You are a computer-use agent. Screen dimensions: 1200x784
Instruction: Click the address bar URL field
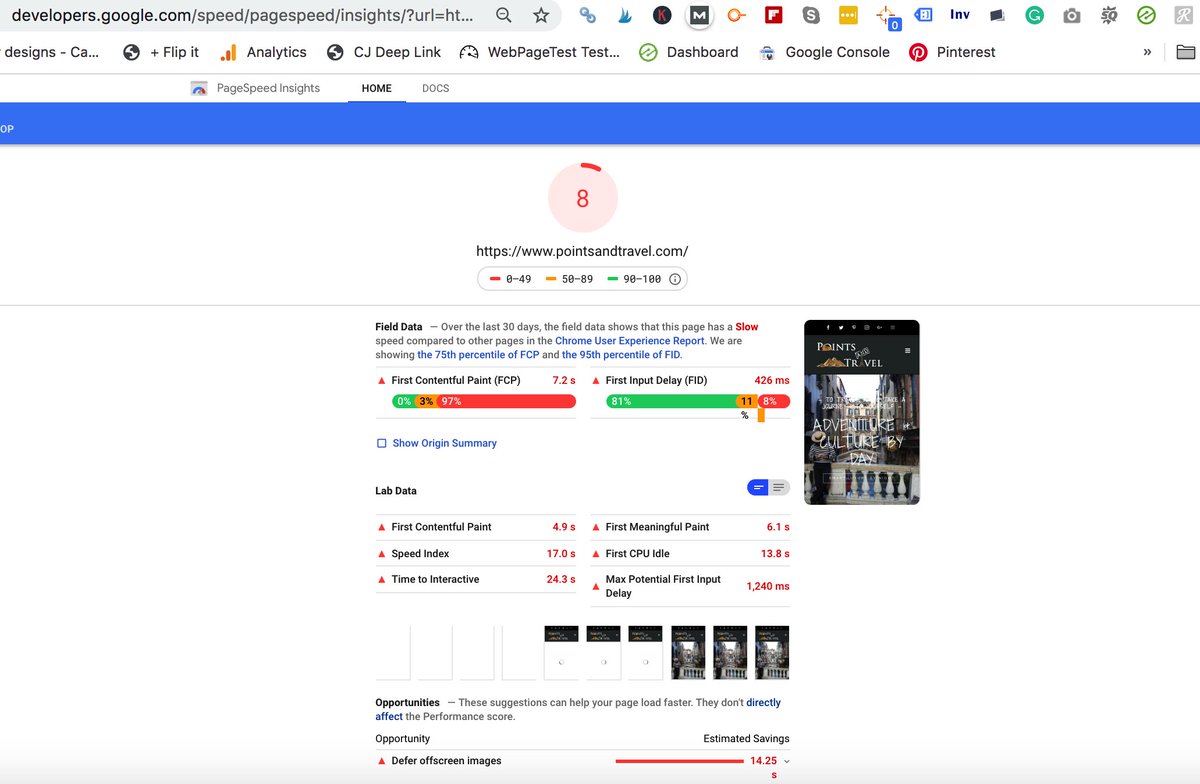pyautogui.click(x=245, y=15)
